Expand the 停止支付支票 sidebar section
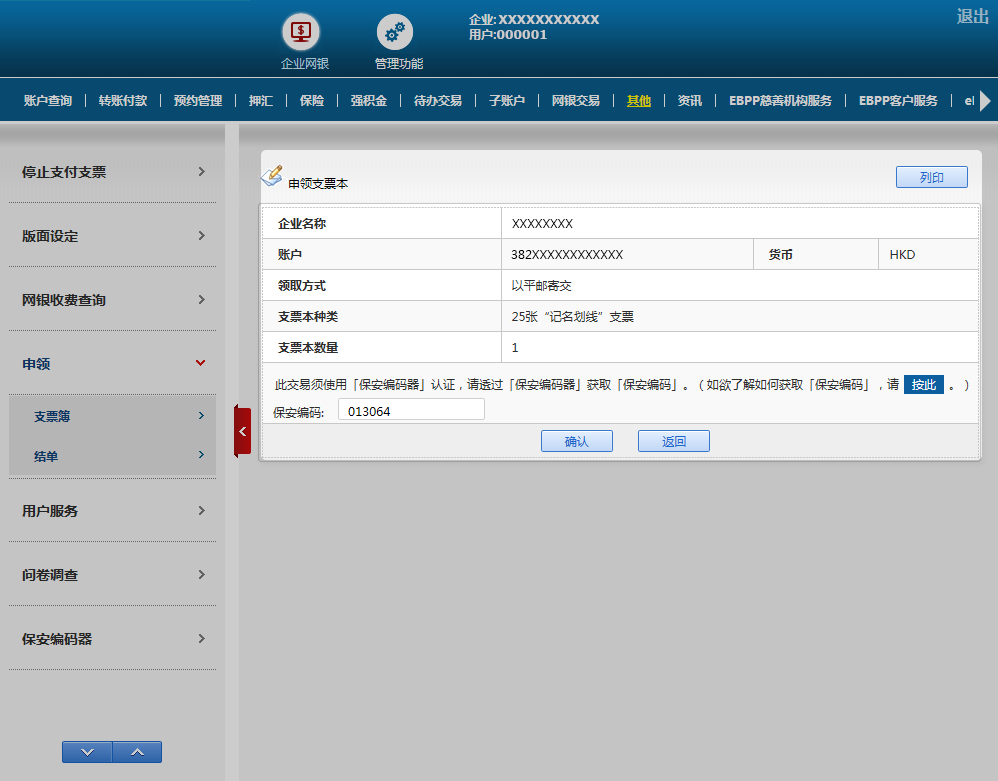Screen dimensions: 998x781 [x=112, y=172]
